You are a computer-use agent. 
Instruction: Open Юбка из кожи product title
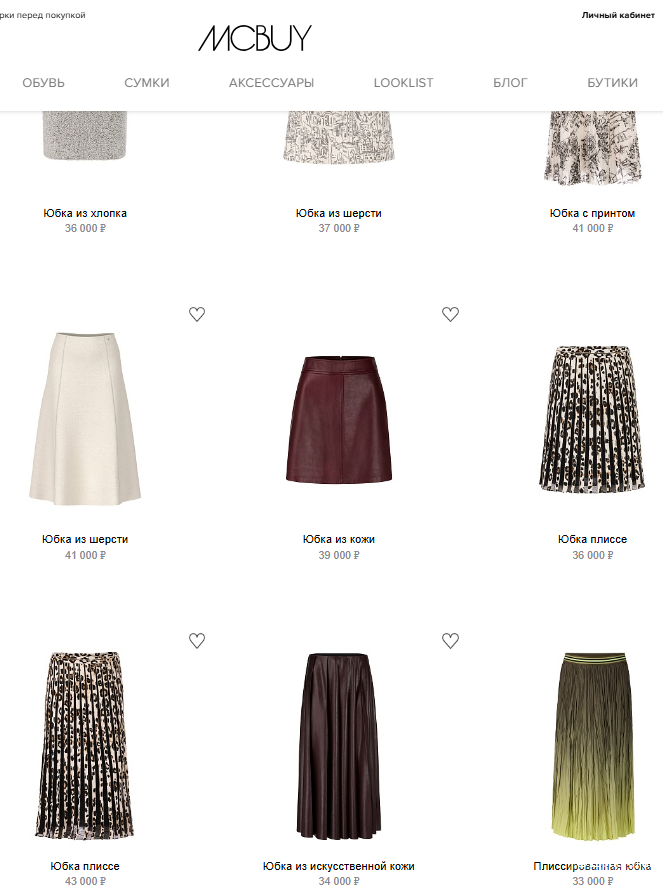pyautogui.click(x=339, y=539)
